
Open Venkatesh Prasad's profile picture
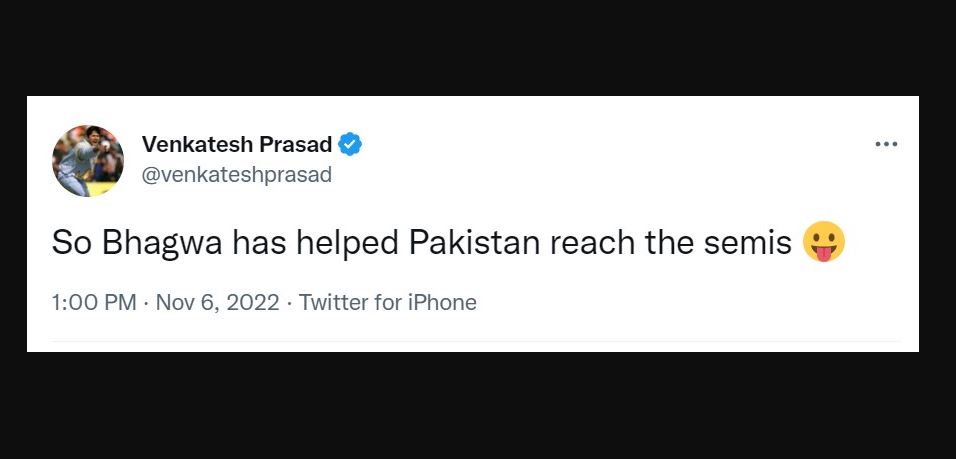pos(88,161)
